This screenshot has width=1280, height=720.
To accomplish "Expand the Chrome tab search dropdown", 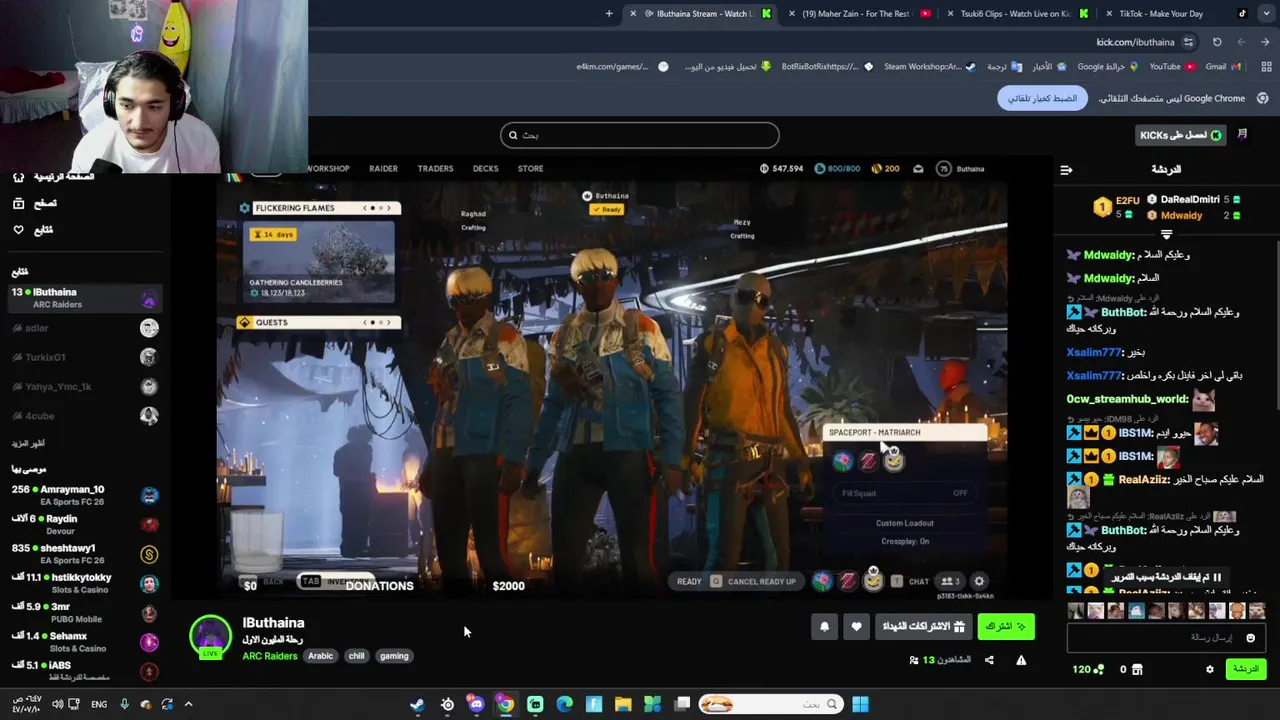I will tap(1265, 13).
